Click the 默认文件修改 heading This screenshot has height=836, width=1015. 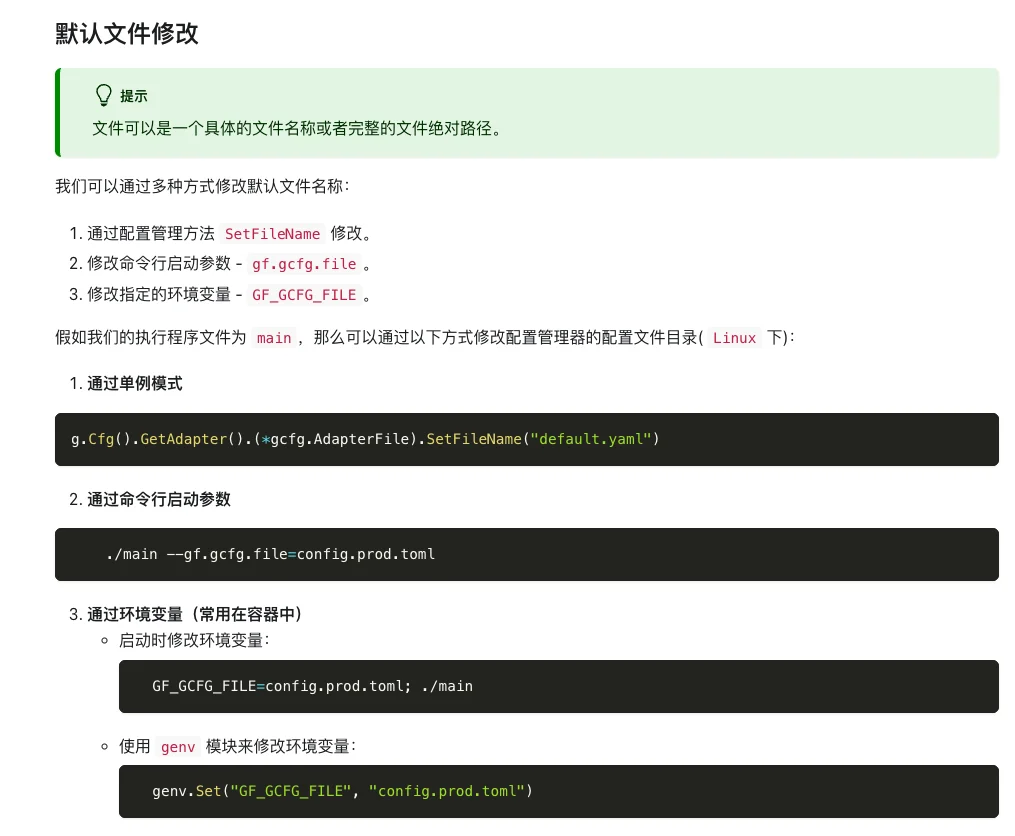(127, 33)
